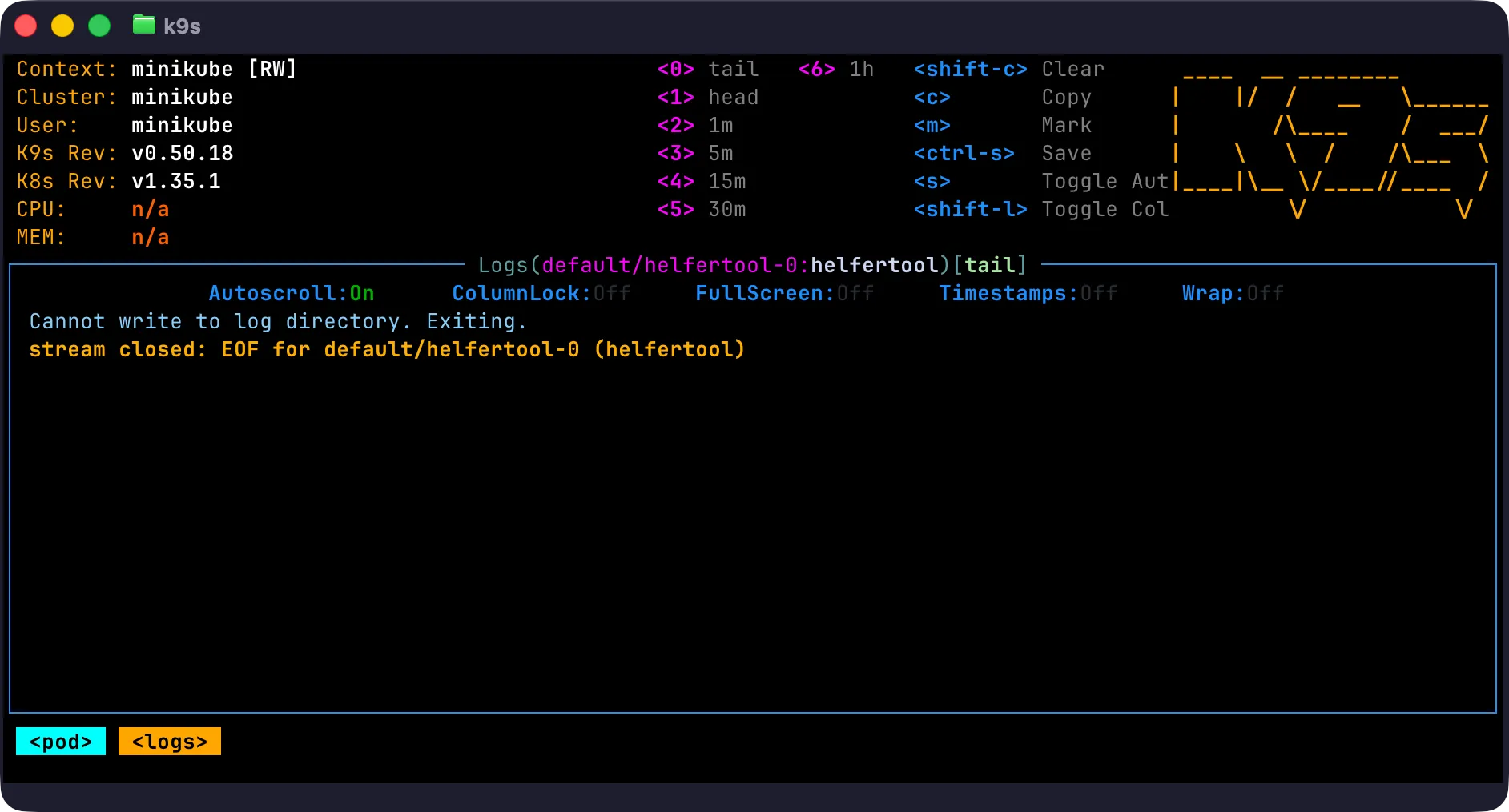
Task: Enable ColumnLock
Action: (541, 293)
